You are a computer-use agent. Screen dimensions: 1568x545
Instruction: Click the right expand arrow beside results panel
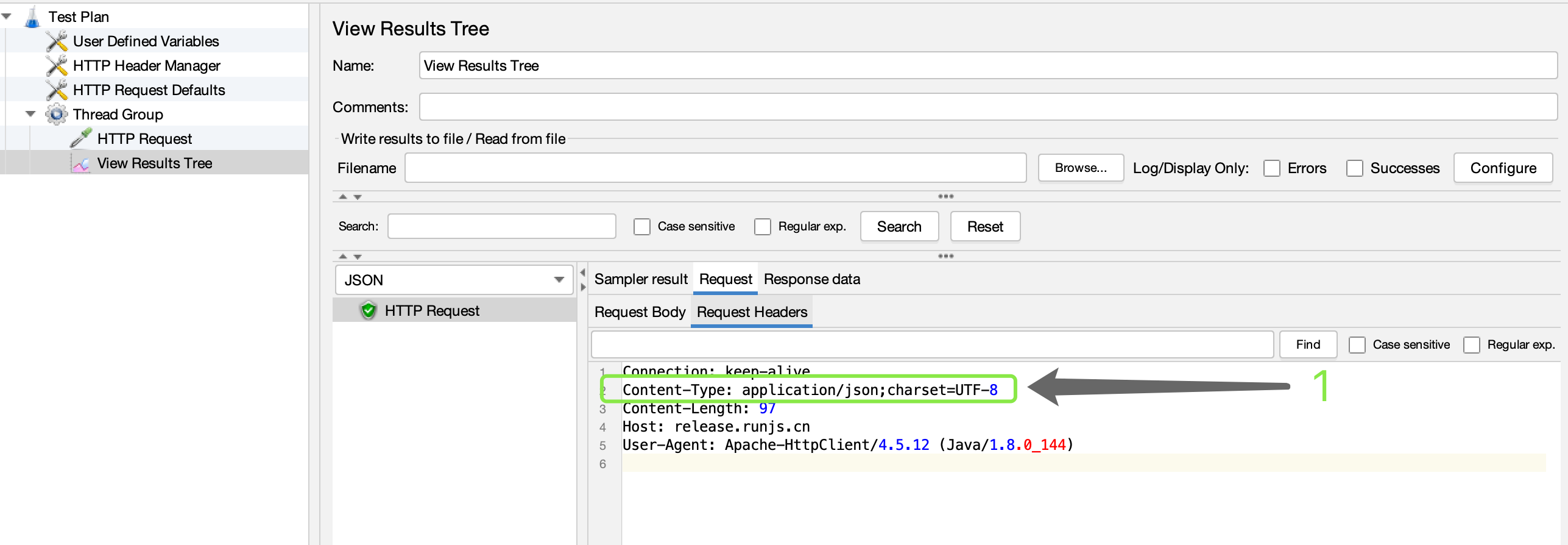(x=583, y=287)
